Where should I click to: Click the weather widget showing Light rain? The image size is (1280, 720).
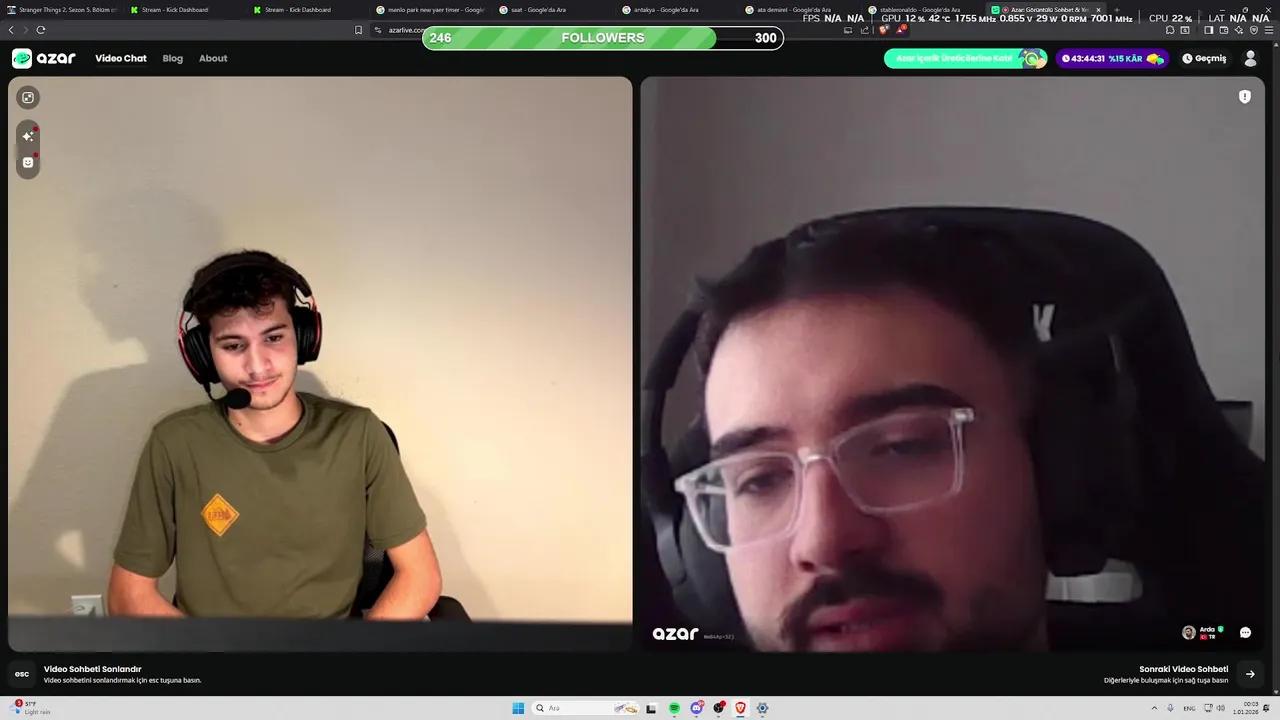coord(30,708)
